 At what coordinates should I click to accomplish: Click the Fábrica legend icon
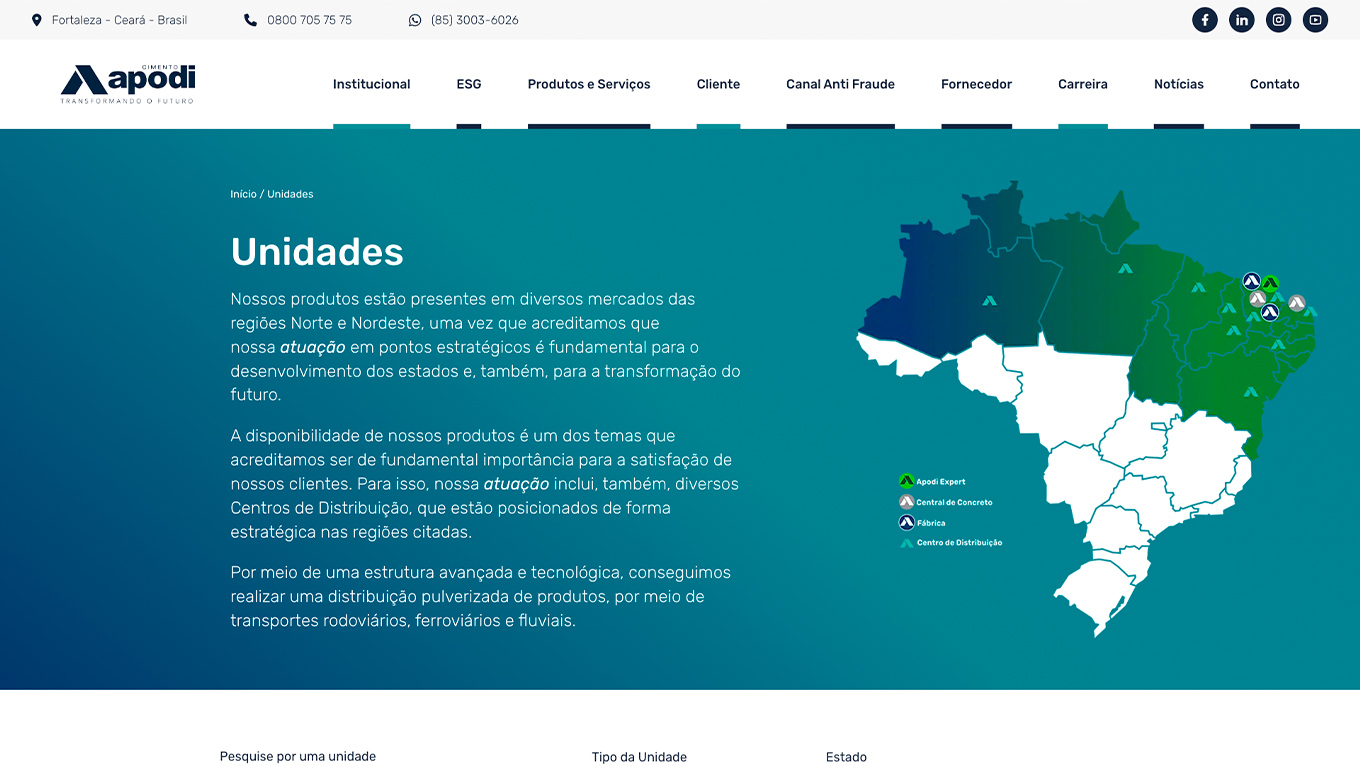coord(907,522)
